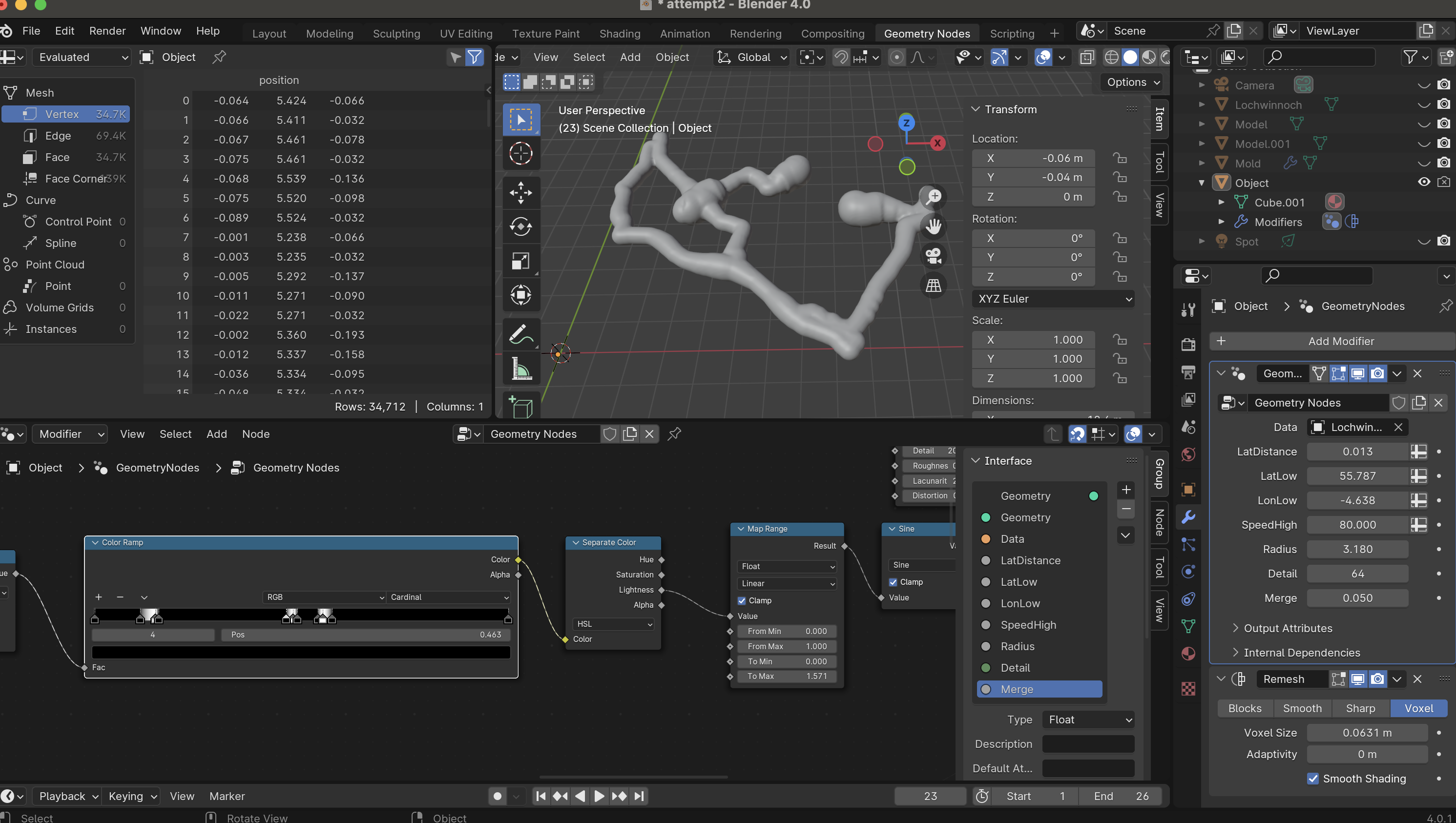The height and width of the screenshot is (823, 1456).
Task: Open the Object Data mesh properties tab
Action: point(1187,626)
